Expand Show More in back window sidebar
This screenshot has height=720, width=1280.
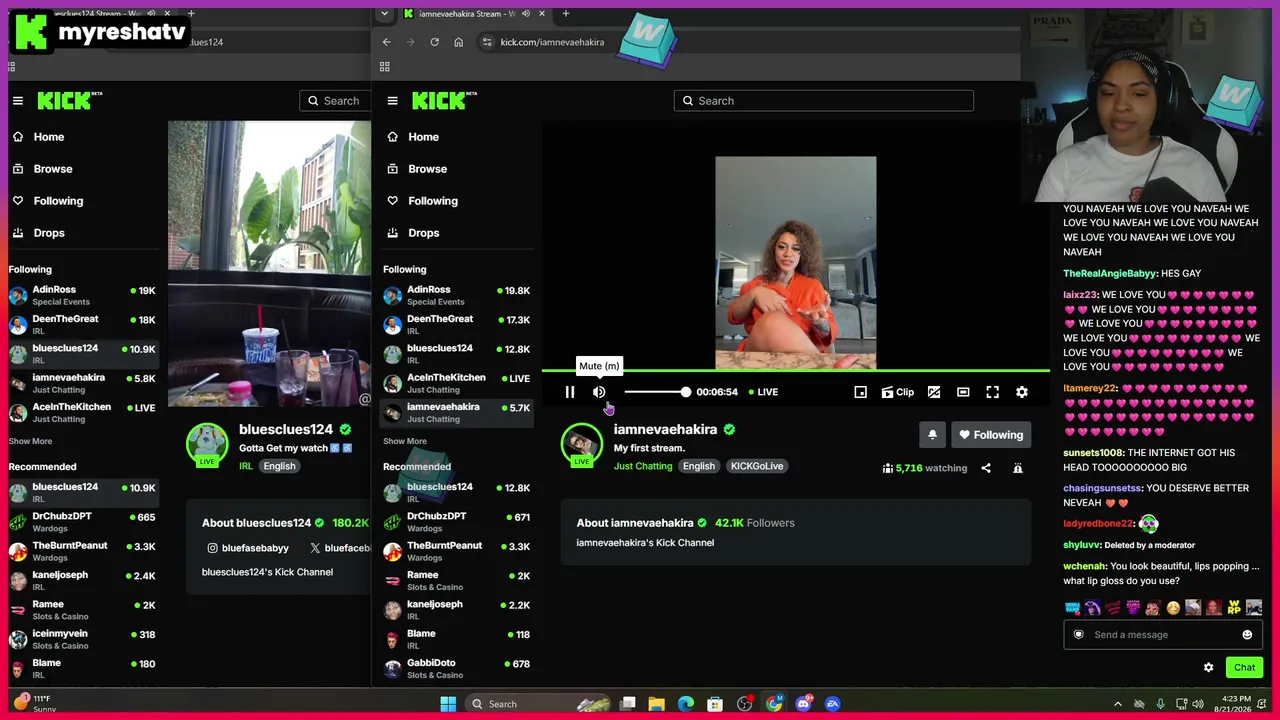point(30,441)
